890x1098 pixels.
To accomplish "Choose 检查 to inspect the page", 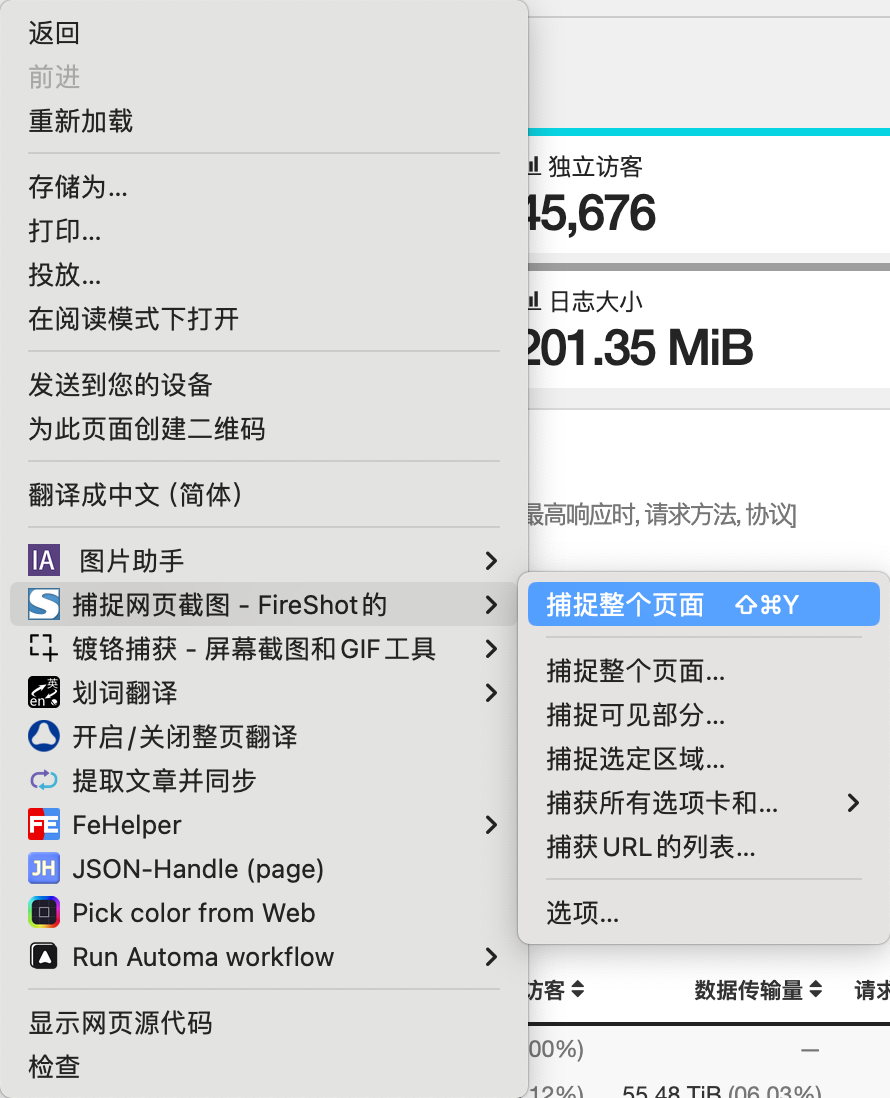I will pos(54,1067).
